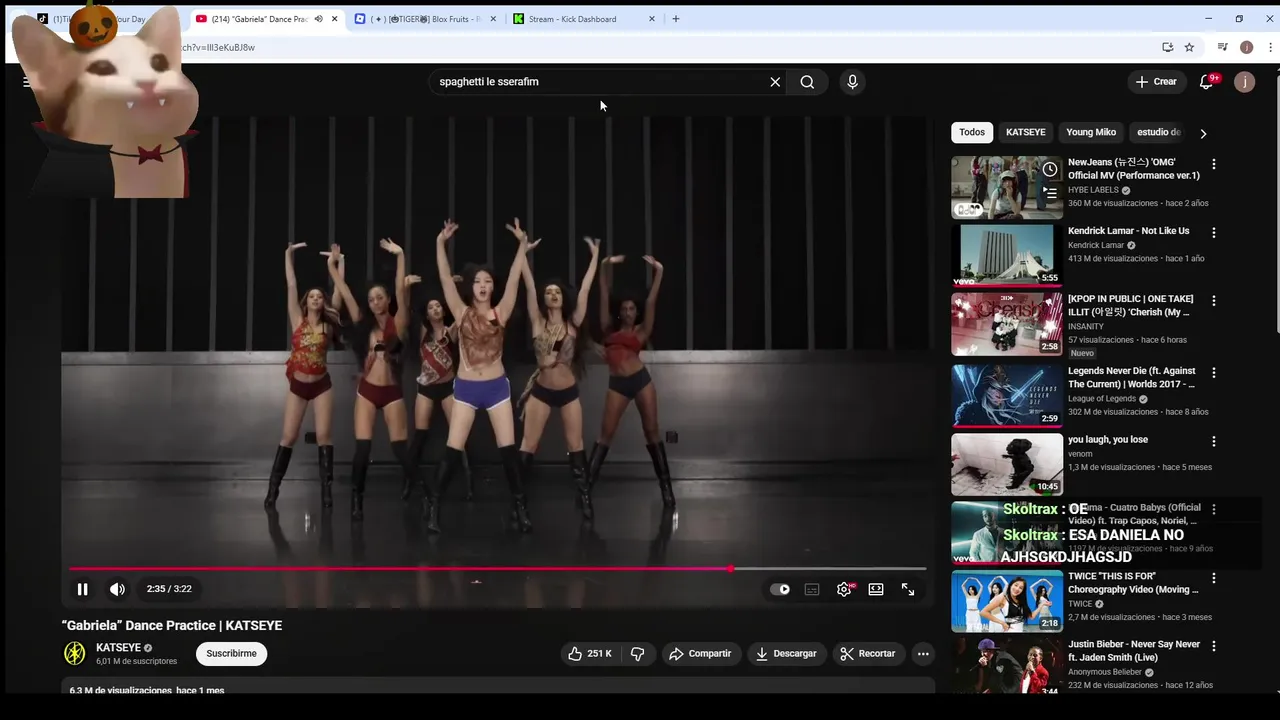The width and height of the screenshot is (1280, 720).
Task: Open options for the NewJeans OMG video
Action: click(1214, 164)
